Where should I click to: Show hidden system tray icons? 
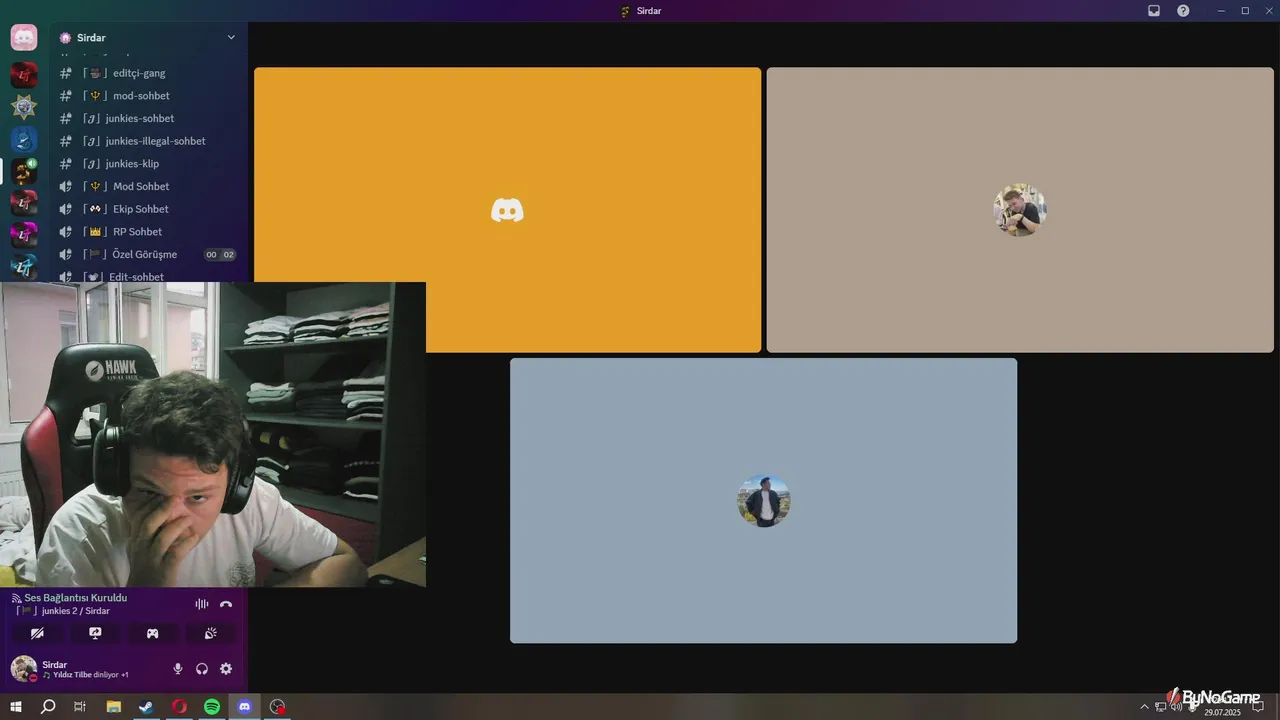point(1145,707)
